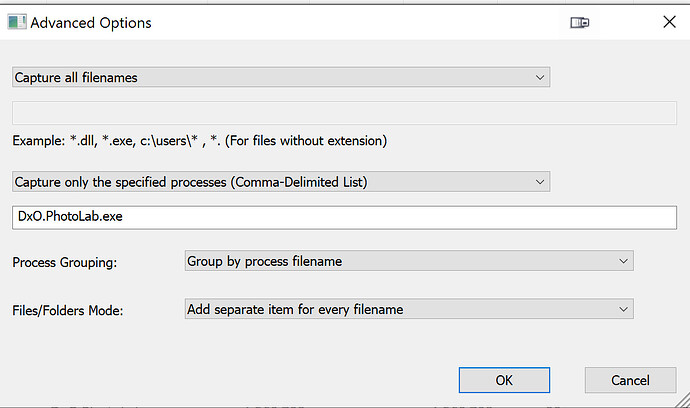Screen dimensions: 690x408
Task: Click the DxO.PhotoLab.exe process text field
Action: [343, 216]
